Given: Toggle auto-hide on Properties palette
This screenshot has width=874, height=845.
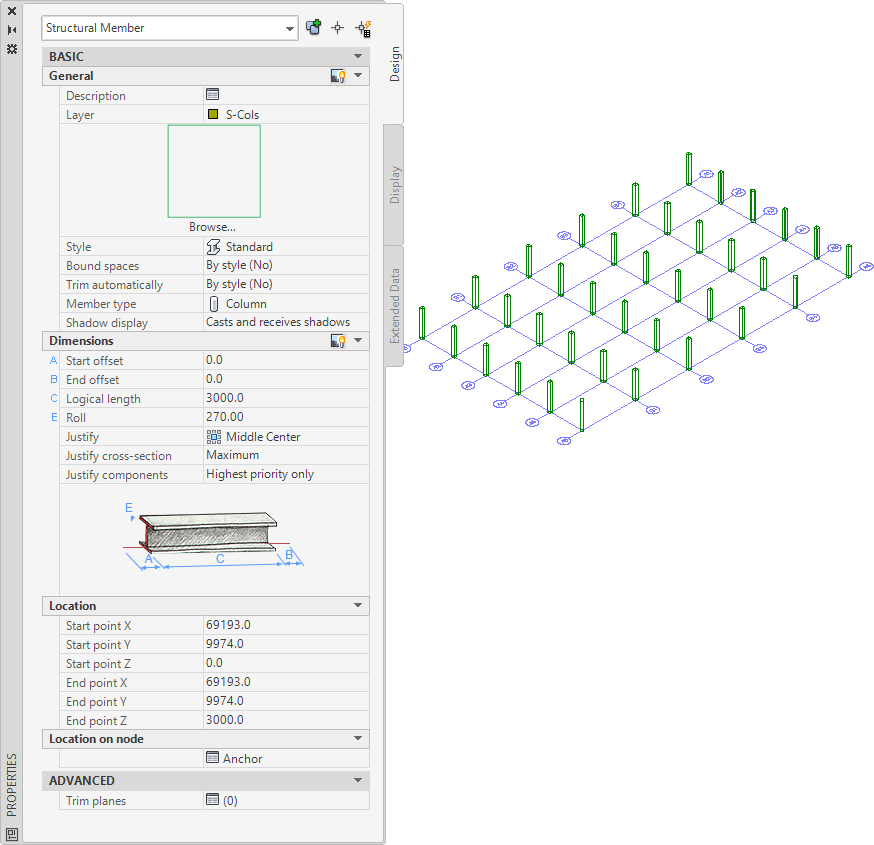Looking at the screenshot, I should click(x=12, y=30).
